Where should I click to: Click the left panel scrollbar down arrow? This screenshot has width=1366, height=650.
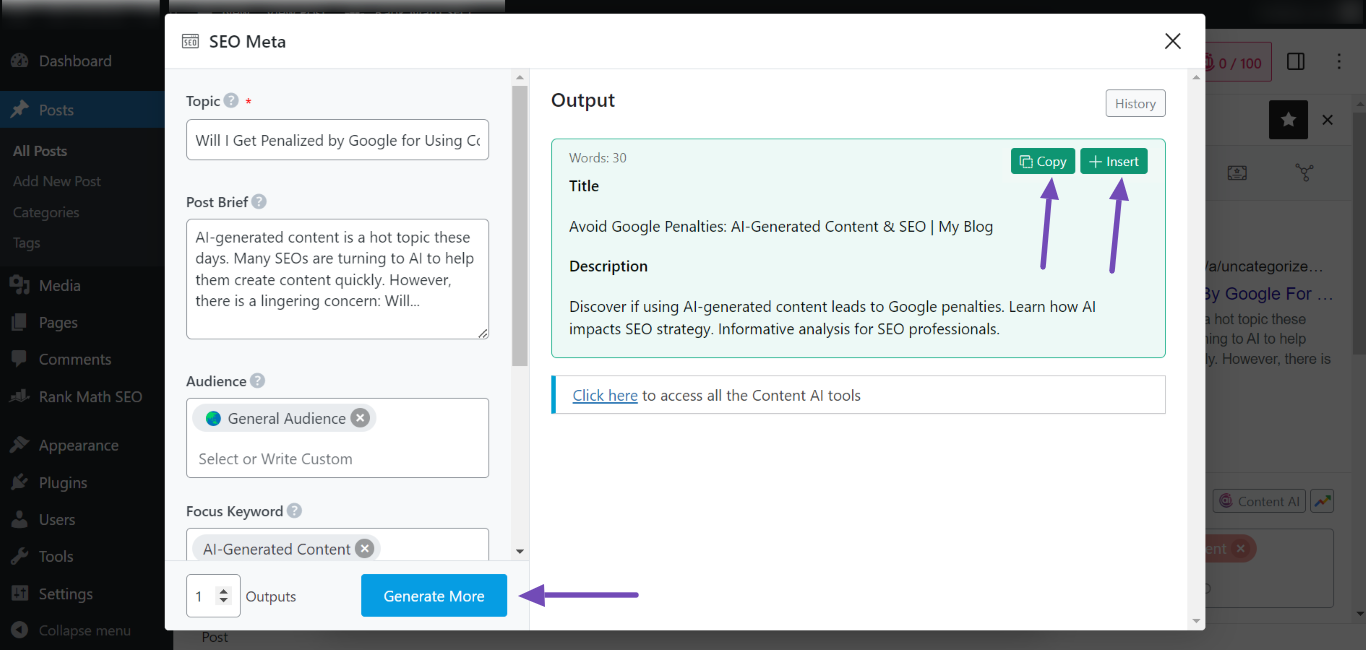(x=519, y=551)
